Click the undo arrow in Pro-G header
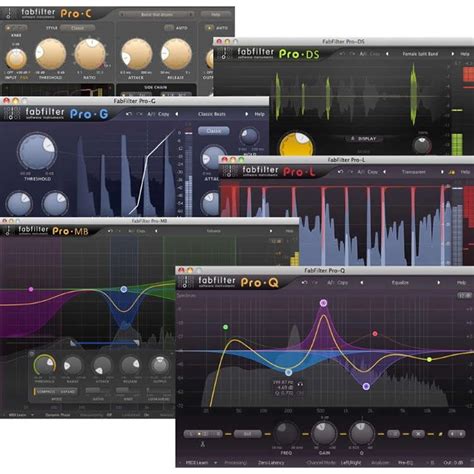 [x=129, y=114]
